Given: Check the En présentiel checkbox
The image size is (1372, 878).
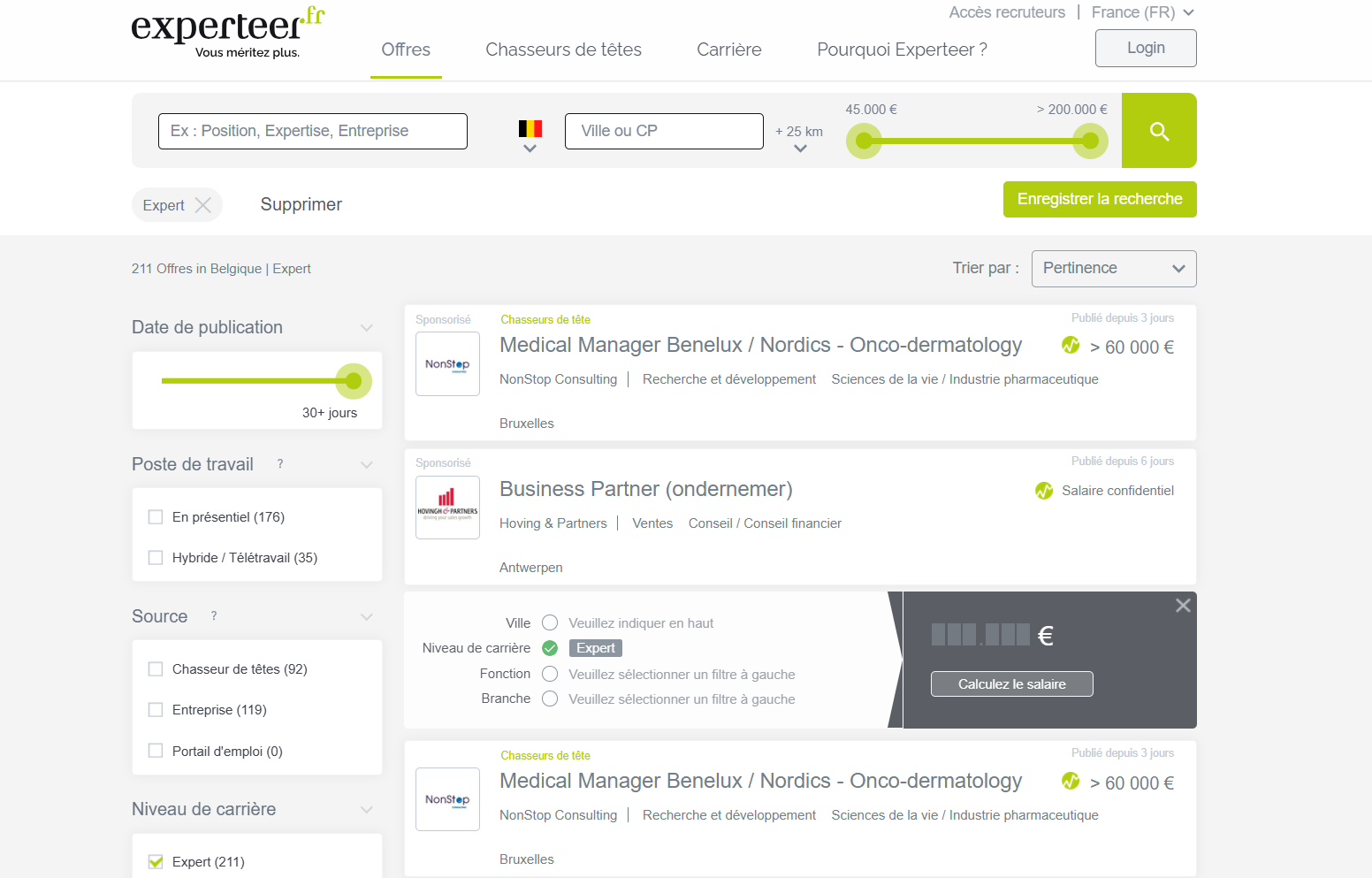Looking at the screenshot, I should tap(156, 516).
